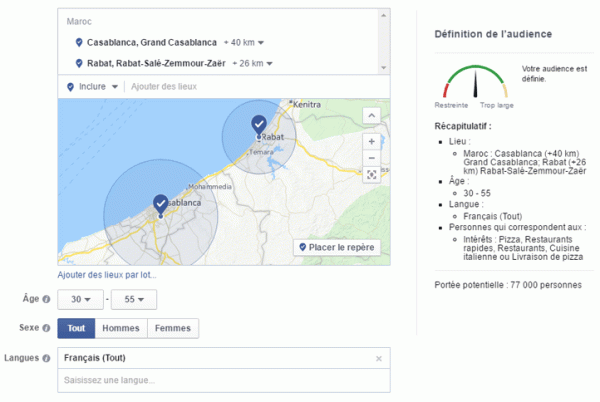This screenshot has width=600, height=402.
Task: Open the Inclure dropdown
Action: point(98,87)
